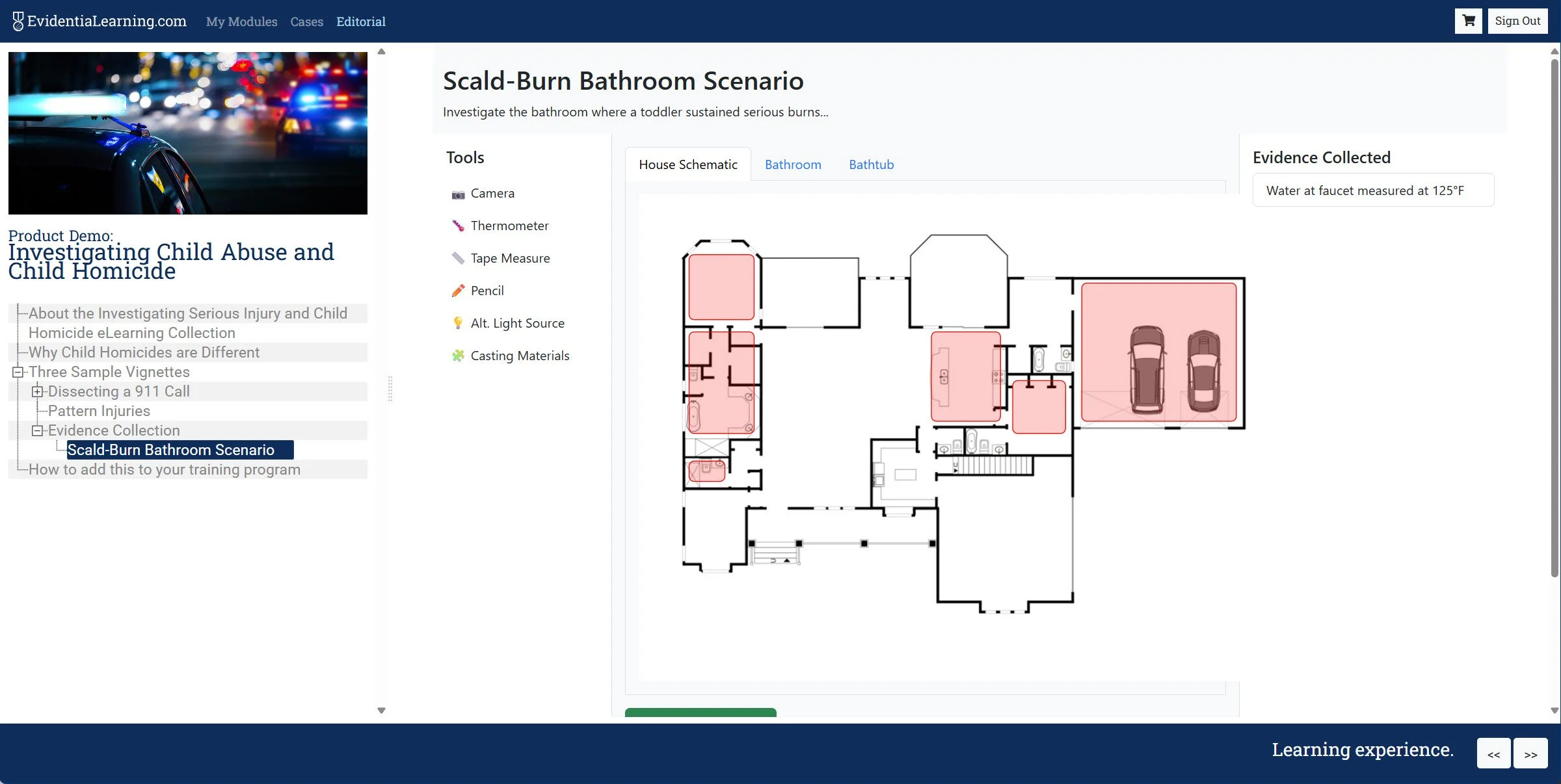Open the Bathtub tab
The height and width of the screenshot is (784, 1561).
871,165
